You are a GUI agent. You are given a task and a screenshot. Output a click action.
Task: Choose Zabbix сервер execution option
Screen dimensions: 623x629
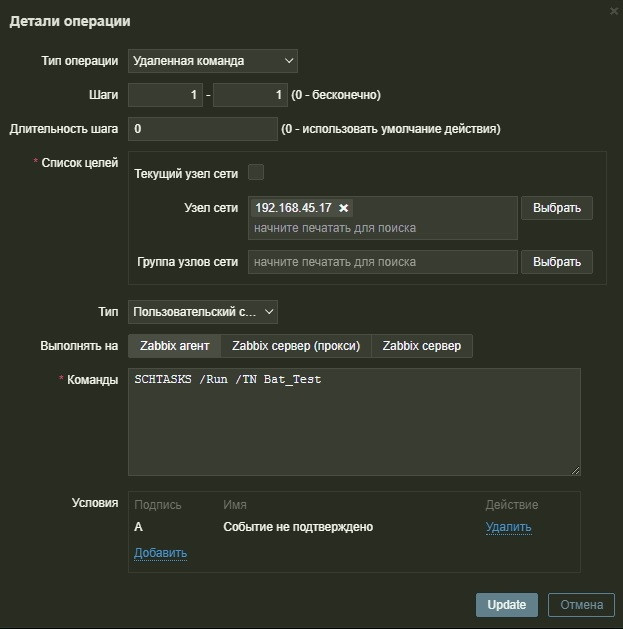422,346
